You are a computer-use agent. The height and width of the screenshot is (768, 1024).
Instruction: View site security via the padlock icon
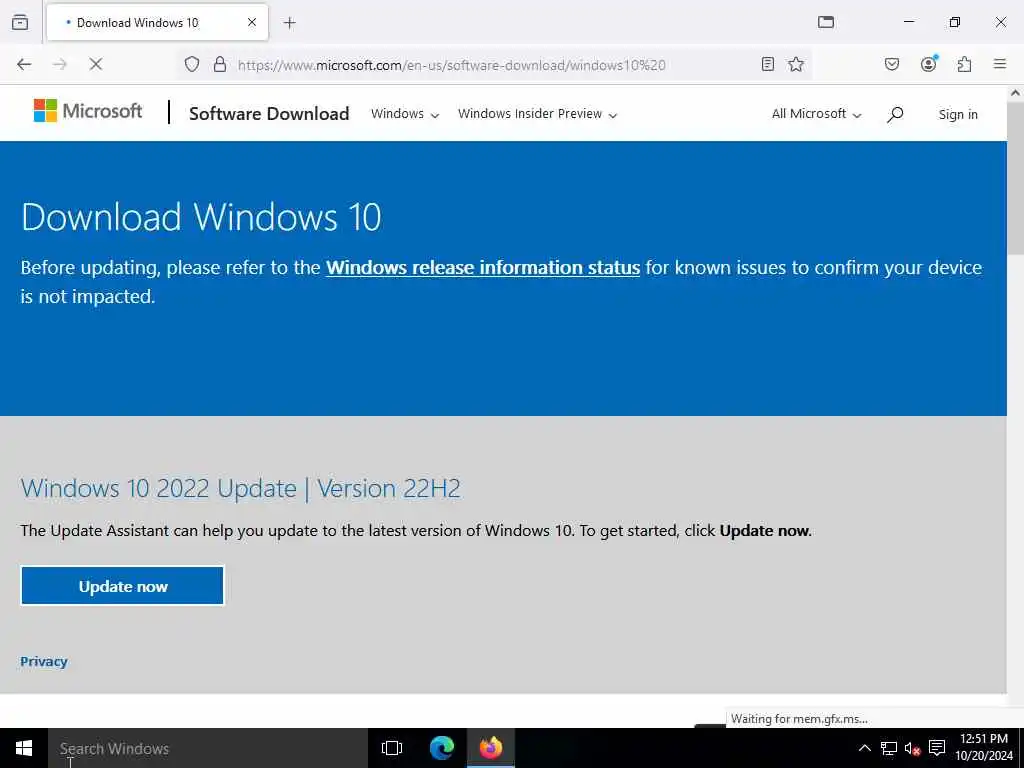(220, 64)
